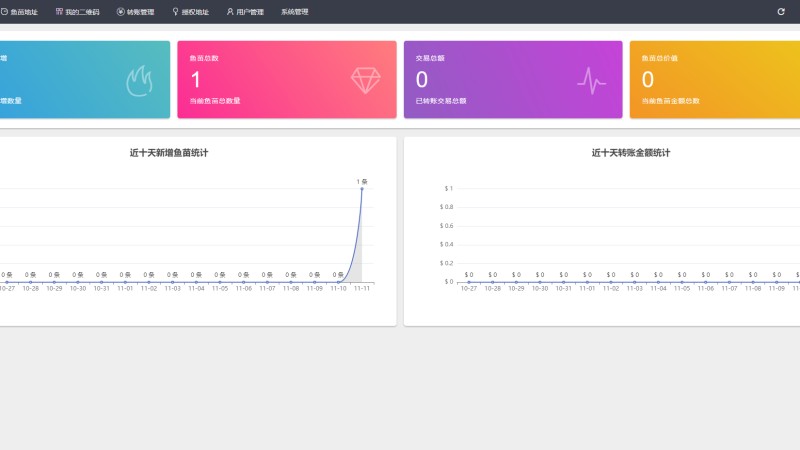
Task: Click the value 0 on the 鱼苗总价值 card
Action: point(647,80)
